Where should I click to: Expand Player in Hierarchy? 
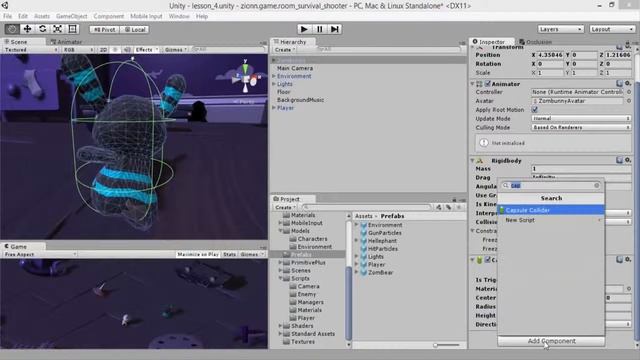tap(274, 108)
